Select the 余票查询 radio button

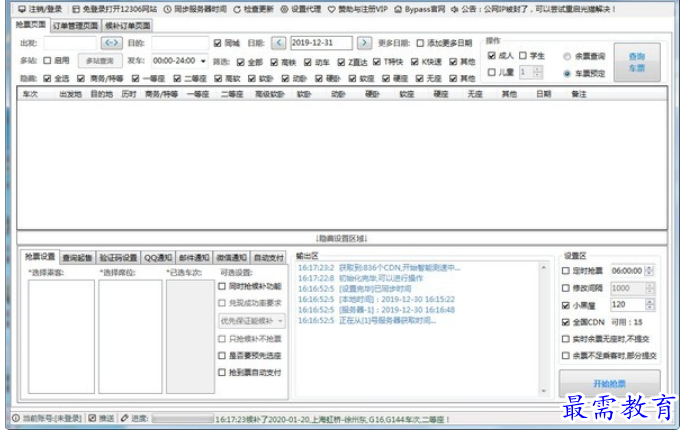567,56
